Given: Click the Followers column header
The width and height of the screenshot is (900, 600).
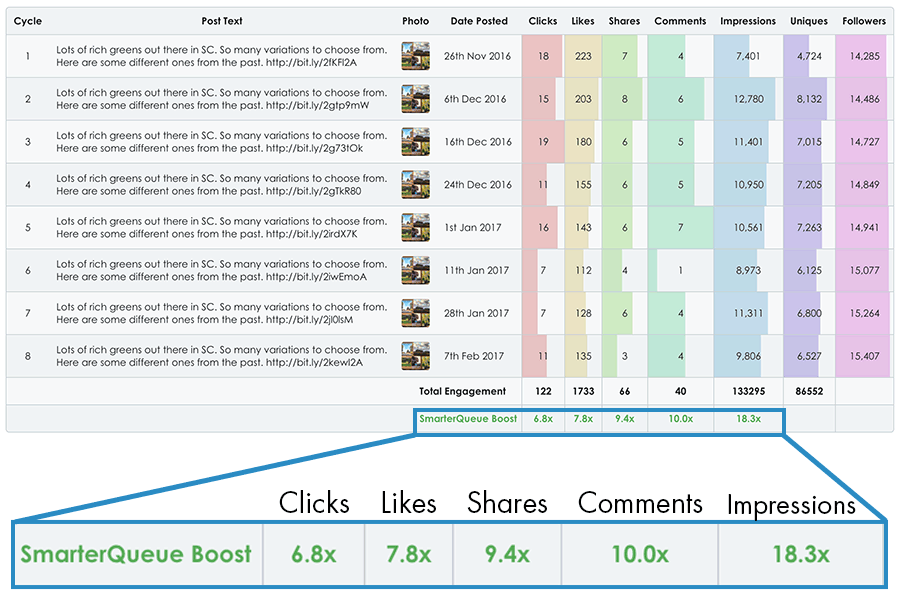Looking at the screenshot, I should (x=864, y=21).
